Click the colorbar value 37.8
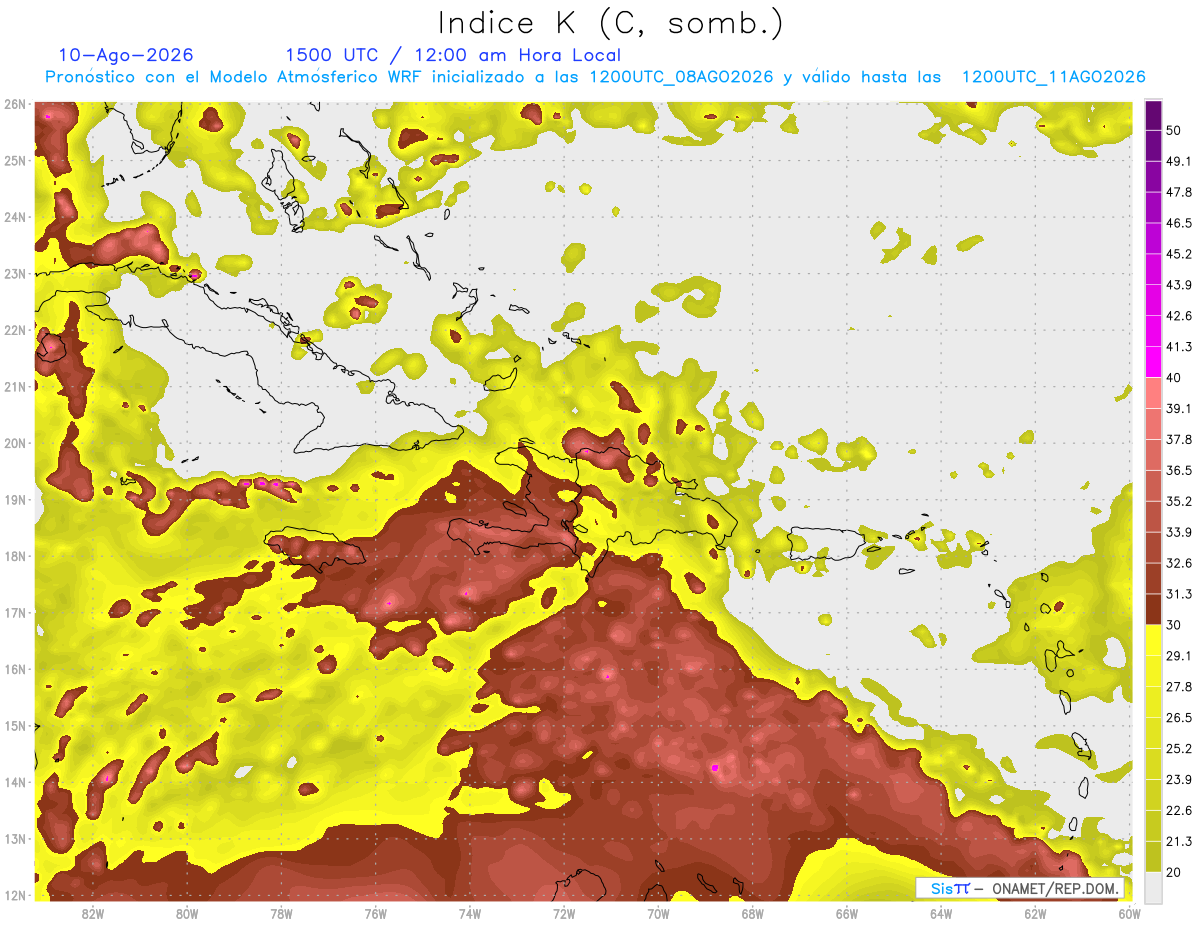The image size is (1200, 927). pyautogui.click(x=1178, y=439)
